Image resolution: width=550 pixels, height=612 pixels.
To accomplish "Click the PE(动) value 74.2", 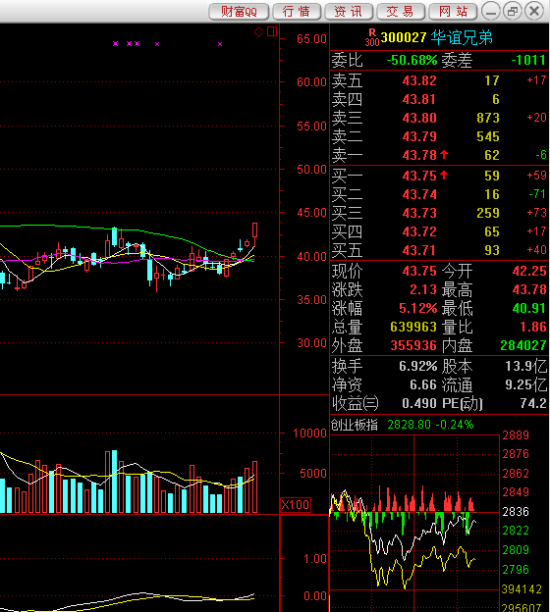I will [x=533, y=404].
